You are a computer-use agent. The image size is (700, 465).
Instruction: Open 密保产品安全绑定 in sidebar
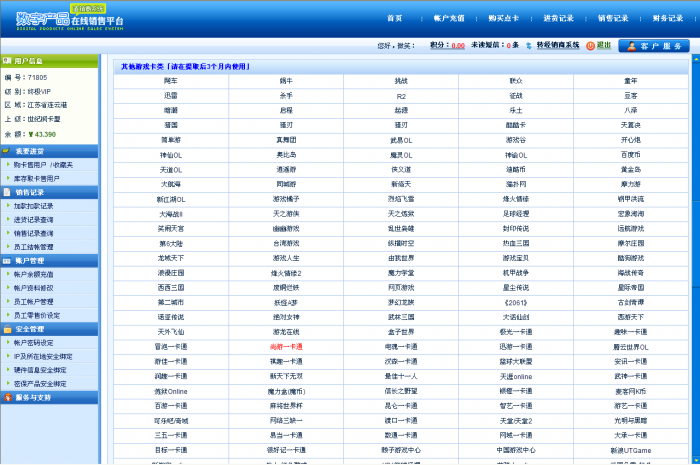click(40, 384)
